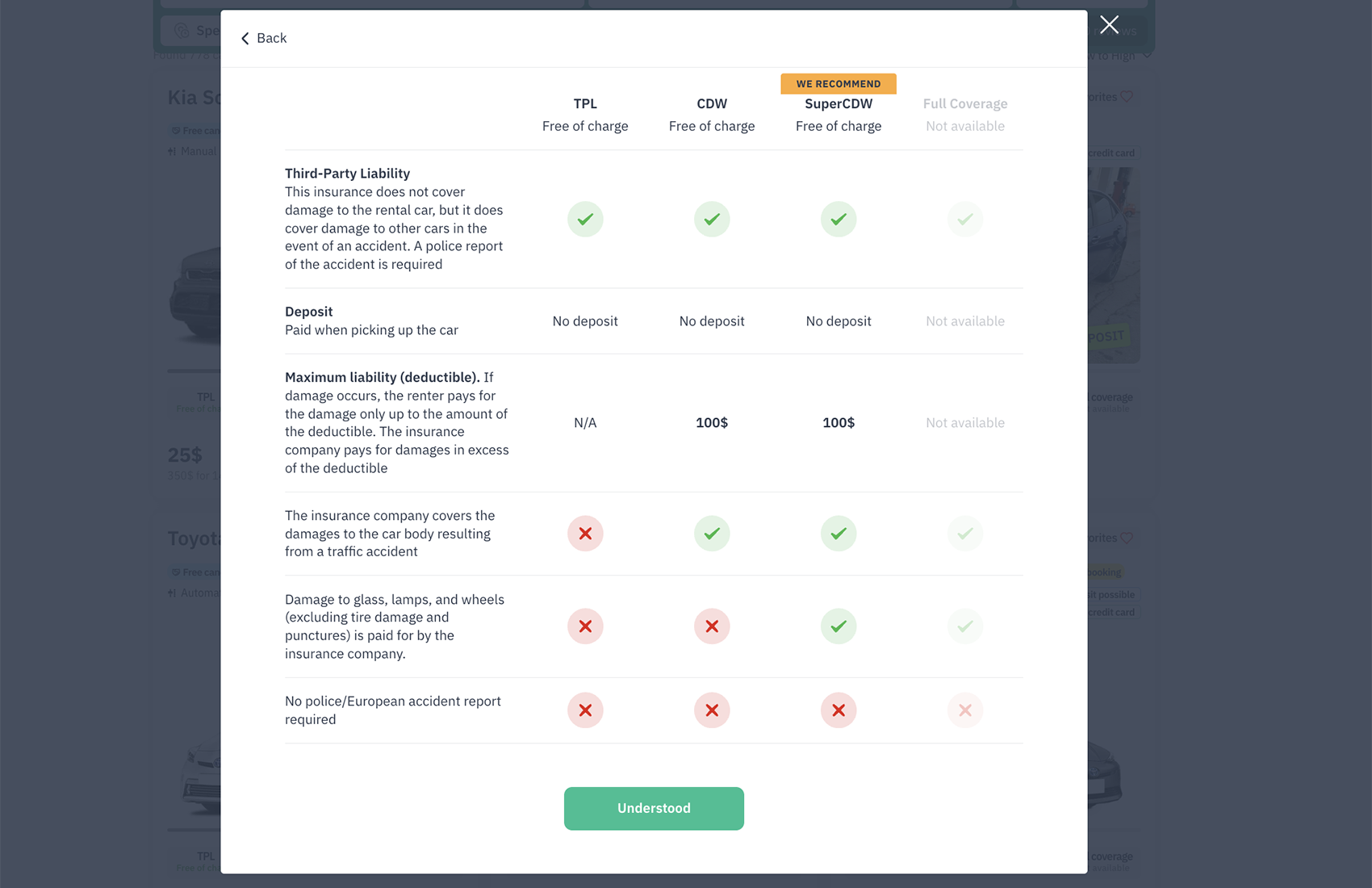Viewport: 1372px width, 888px height.
Task: Click TPL car body damage red cross
Action: click(x=585, y=534)
